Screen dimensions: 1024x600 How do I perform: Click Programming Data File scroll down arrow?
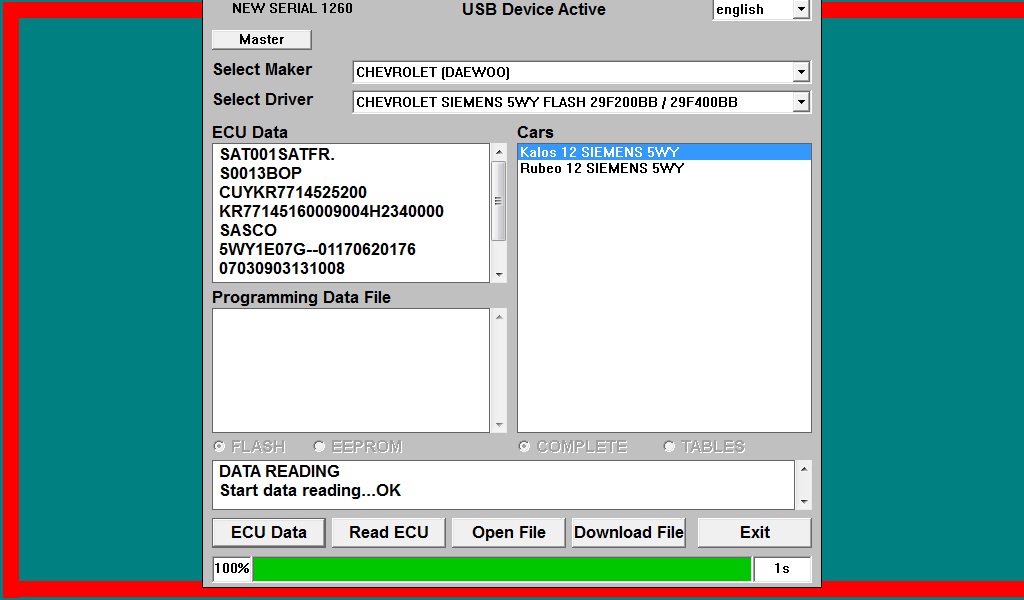click(499, 425)
